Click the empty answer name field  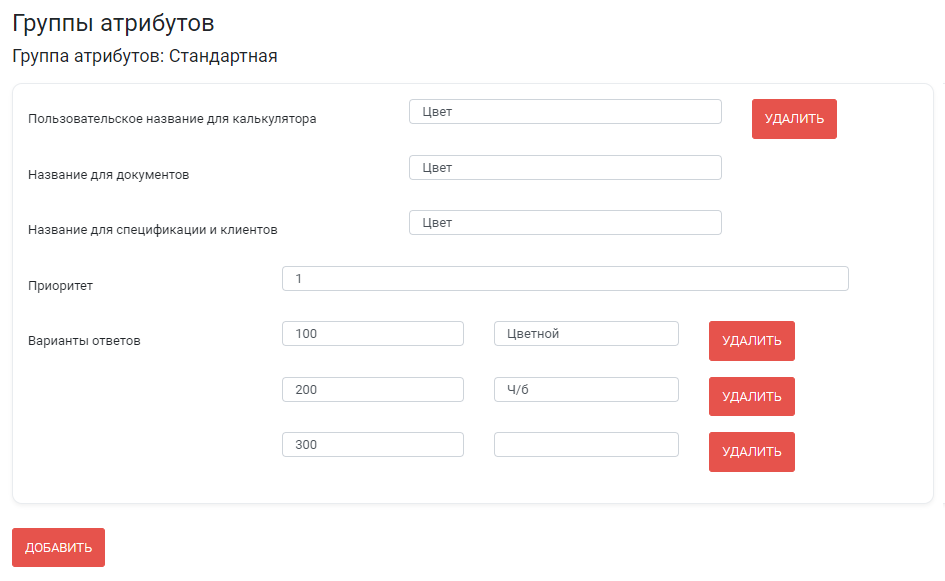[586, 444]
